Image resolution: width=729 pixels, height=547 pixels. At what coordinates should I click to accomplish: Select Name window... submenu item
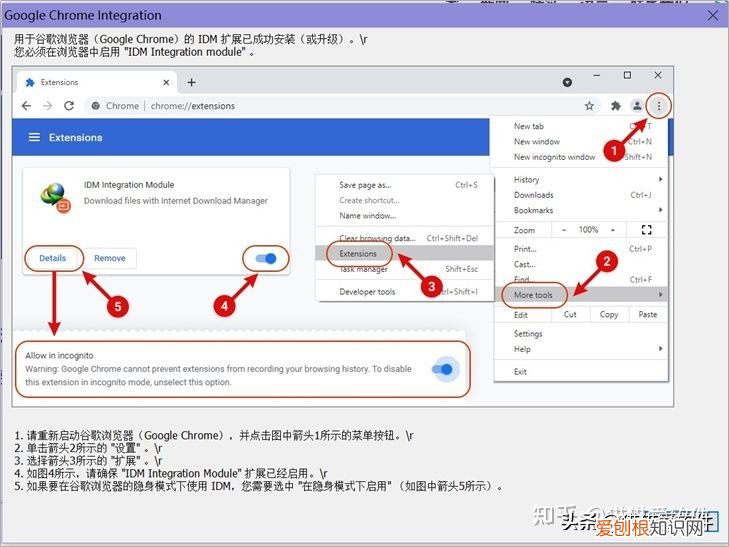click(x=404, y=216)
